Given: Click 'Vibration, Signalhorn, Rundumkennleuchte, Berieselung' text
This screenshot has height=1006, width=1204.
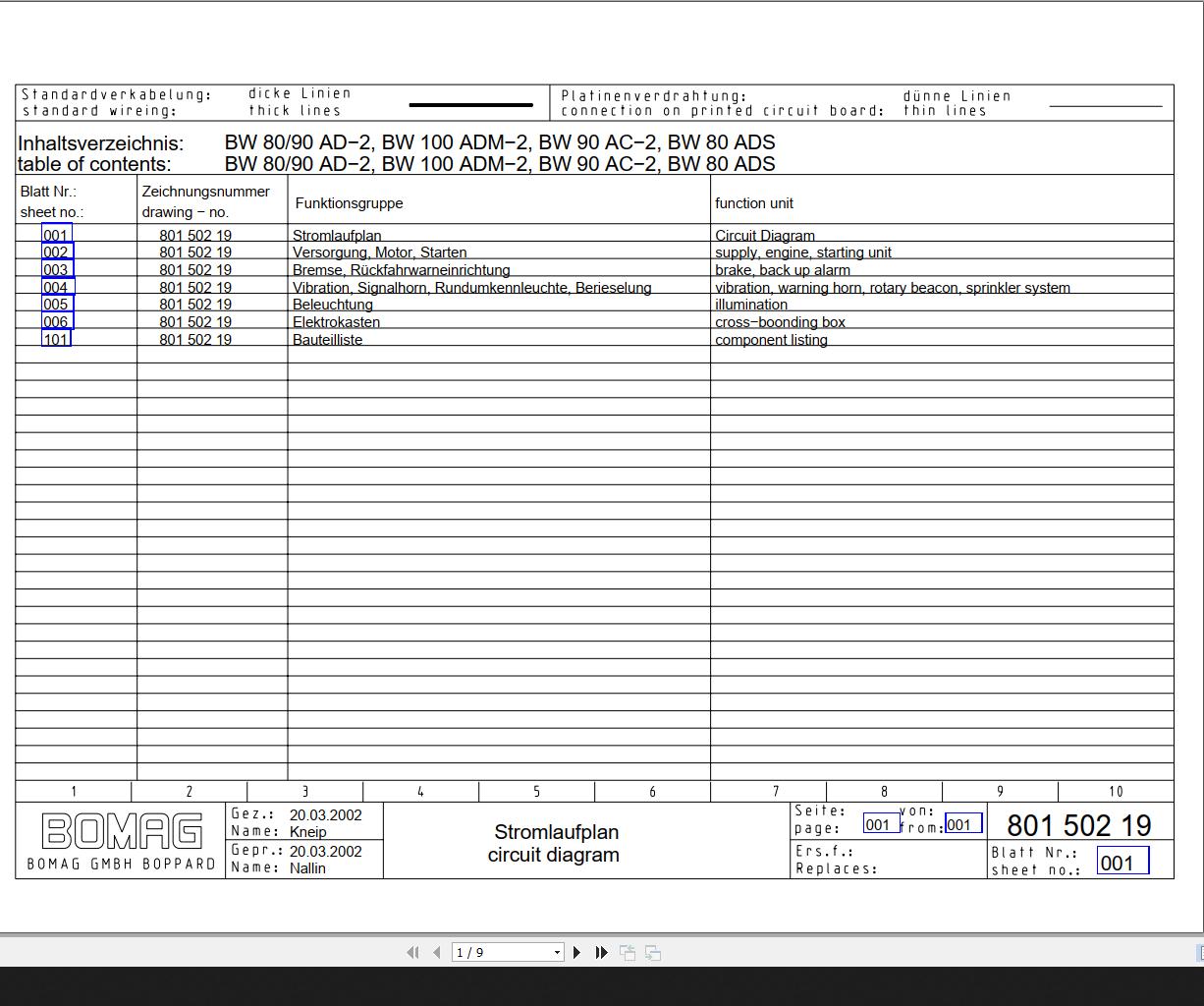Looking at the screenshot, I should click(x=471, y=288).
